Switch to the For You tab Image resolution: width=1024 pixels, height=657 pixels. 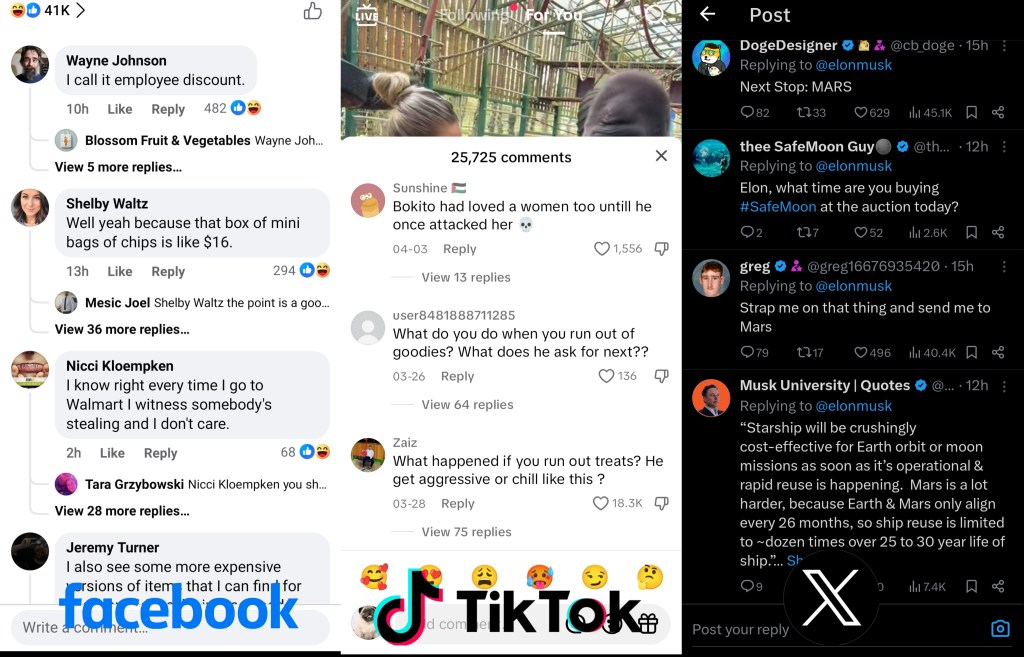tap(554, 15)
